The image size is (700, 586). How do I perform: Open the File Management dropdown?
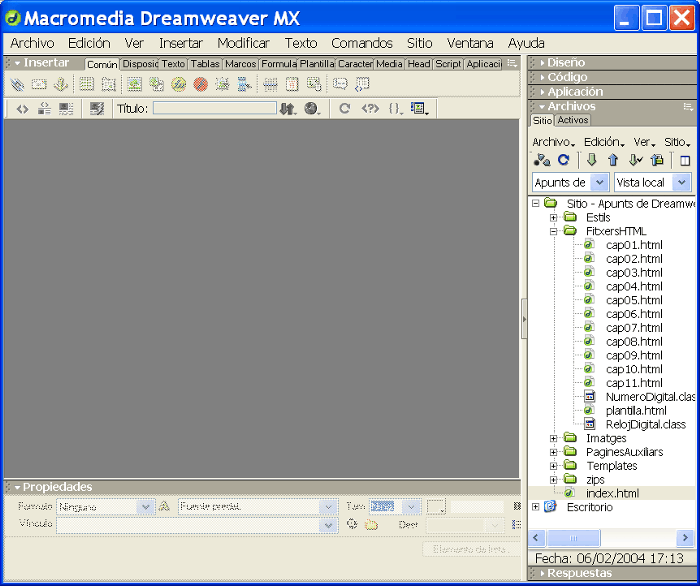pyautogui.click(x=288, y=108)
